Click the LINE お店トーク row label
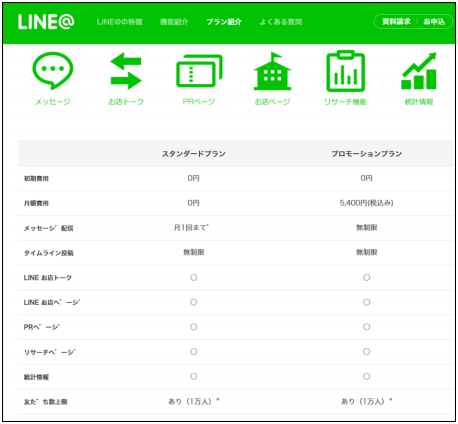 coord(48,278)
